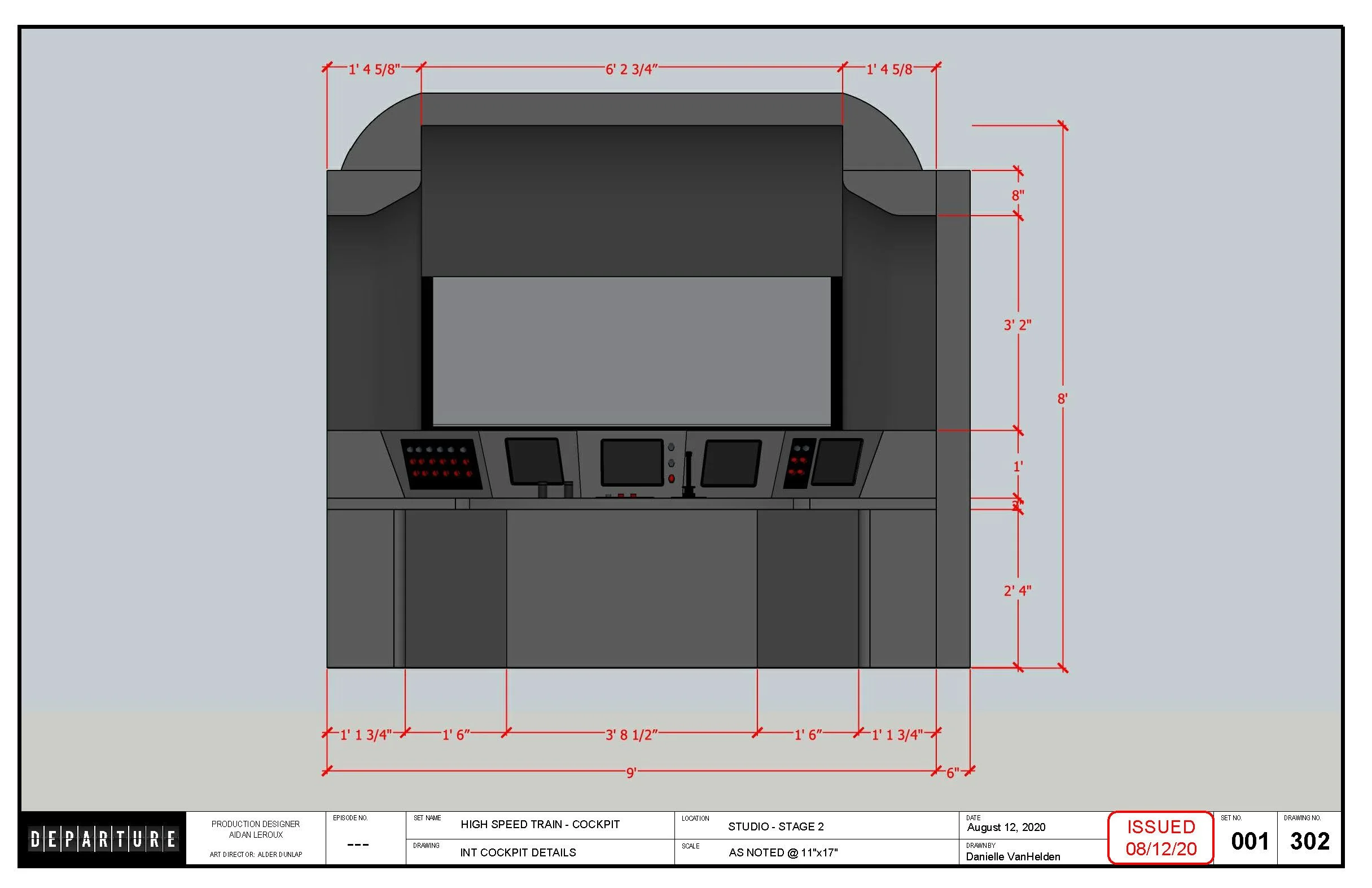Image resolution: width=1372 pixels, height=888 pixels.
Task: Click the location STUDIO - STAGE 2
Action: [x=775, y=826]
